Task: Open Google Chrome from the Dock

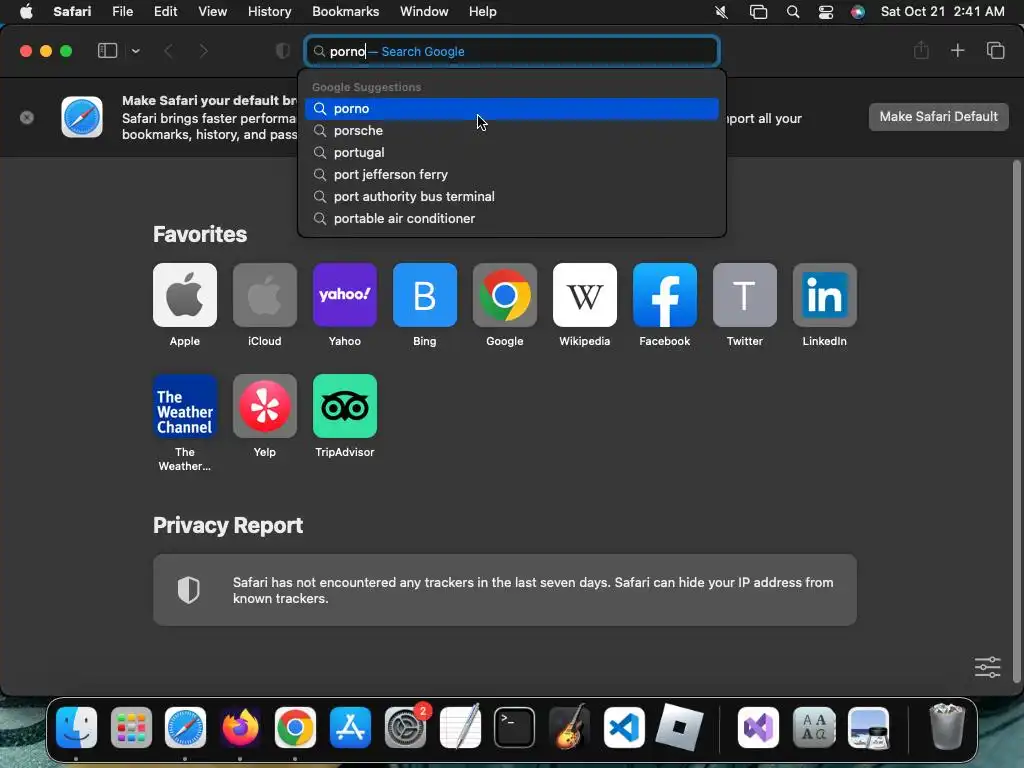Action: [x=295, y=727]
